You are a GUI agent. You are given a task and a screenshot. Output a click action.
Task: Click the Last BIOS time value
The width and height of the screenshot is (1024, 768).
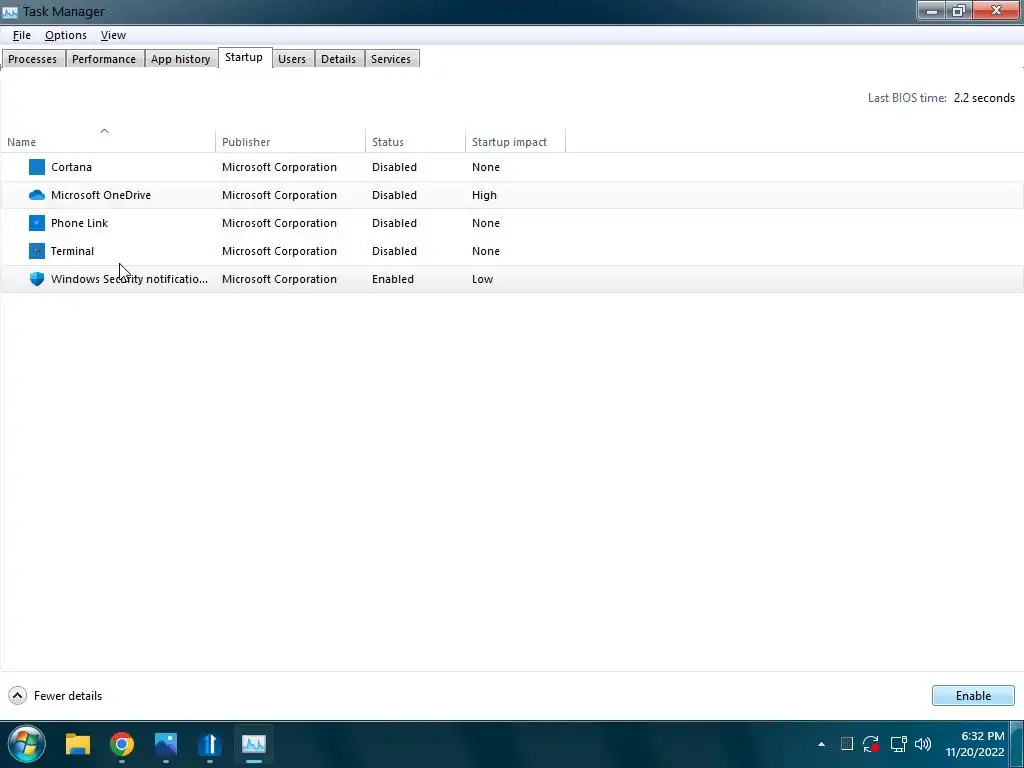984,98
